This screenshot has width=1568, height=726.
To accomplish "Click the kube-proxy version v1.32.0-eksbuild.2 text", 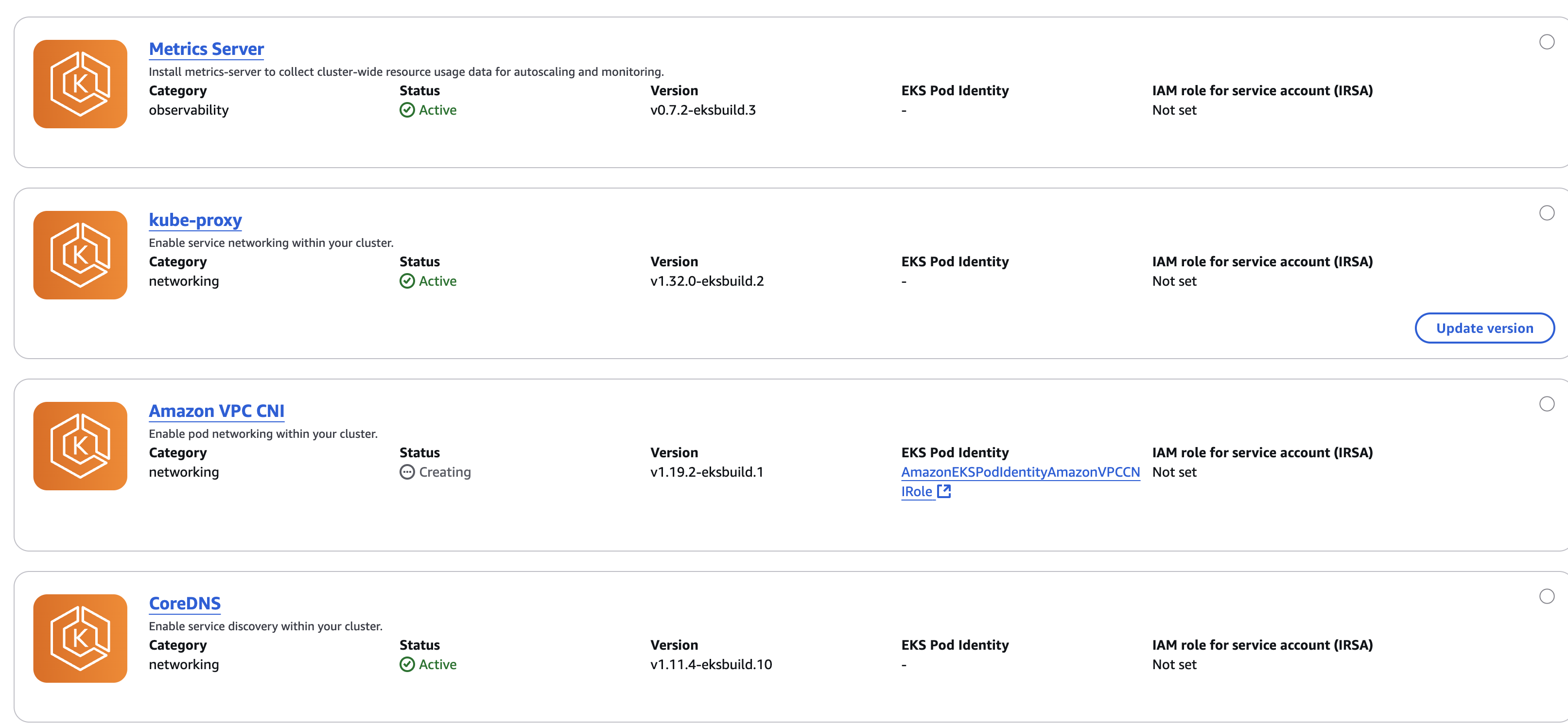I will click(707, 281).
